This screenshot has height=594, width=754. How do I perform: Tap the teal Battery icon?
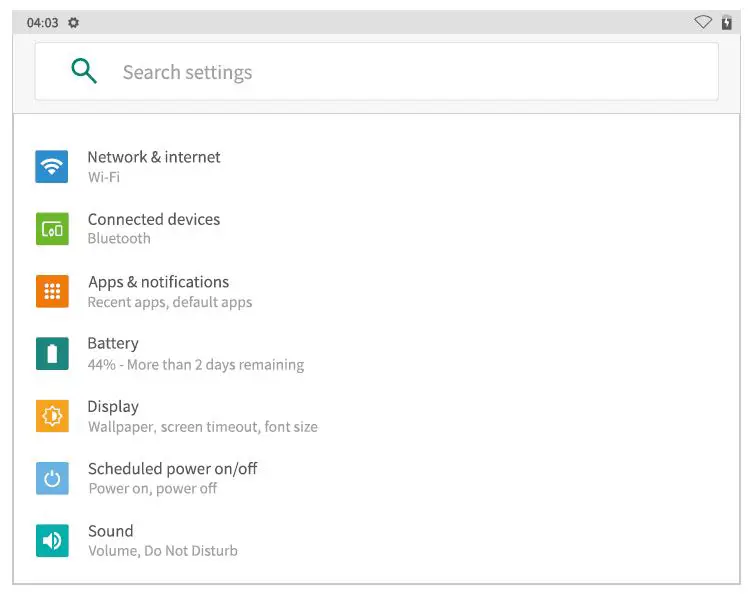click(52, 353)
